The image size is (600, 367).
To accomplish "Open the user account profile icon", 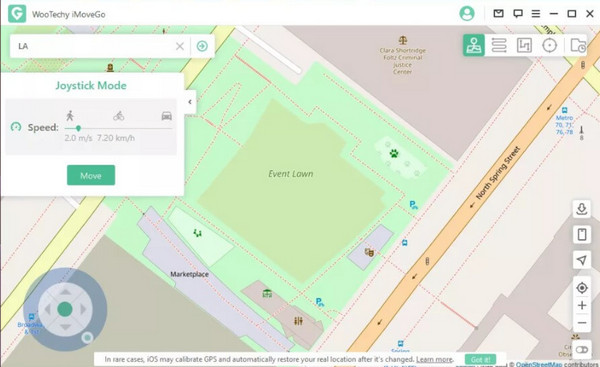I will click(466, 14).
